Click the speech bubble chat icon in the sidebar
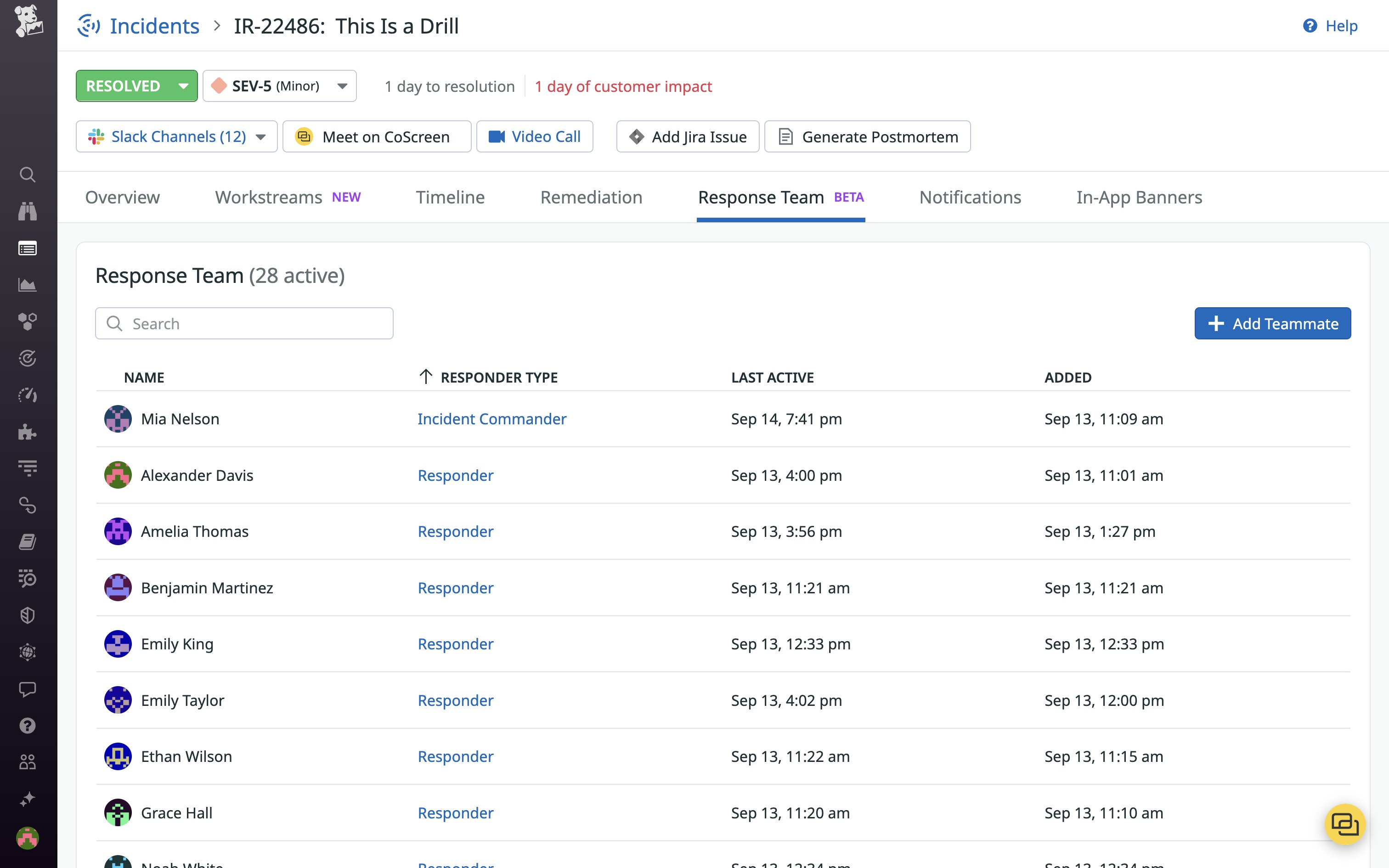The width and height of the screenshot is (1389, 868). click(x=27, y=689)
